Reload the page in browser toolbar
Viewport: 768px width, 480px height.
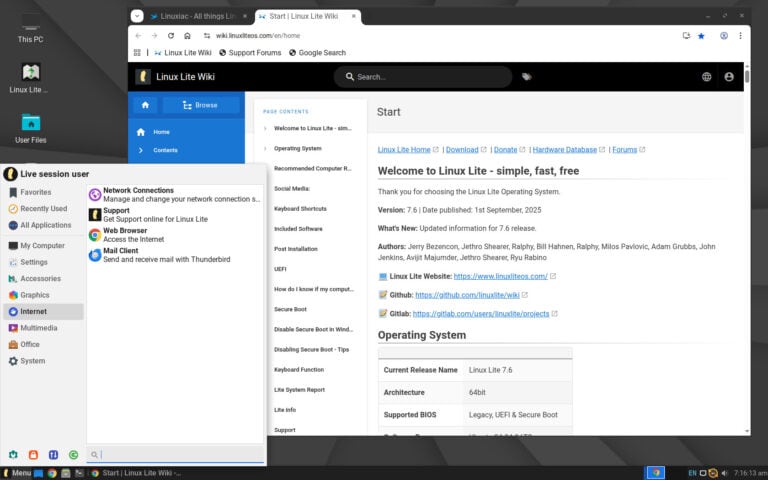pyautogui.click(x=171, y=35)
